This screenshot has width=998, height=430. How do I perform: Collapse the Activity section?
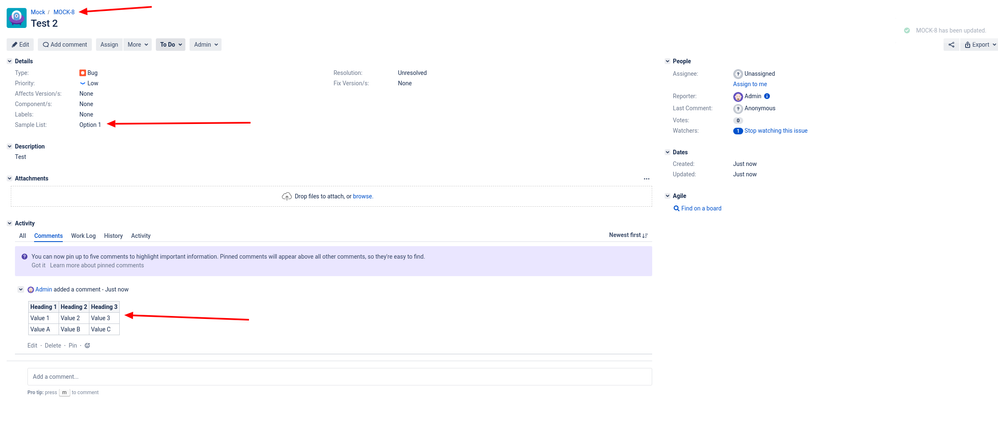tap(9, 223)
